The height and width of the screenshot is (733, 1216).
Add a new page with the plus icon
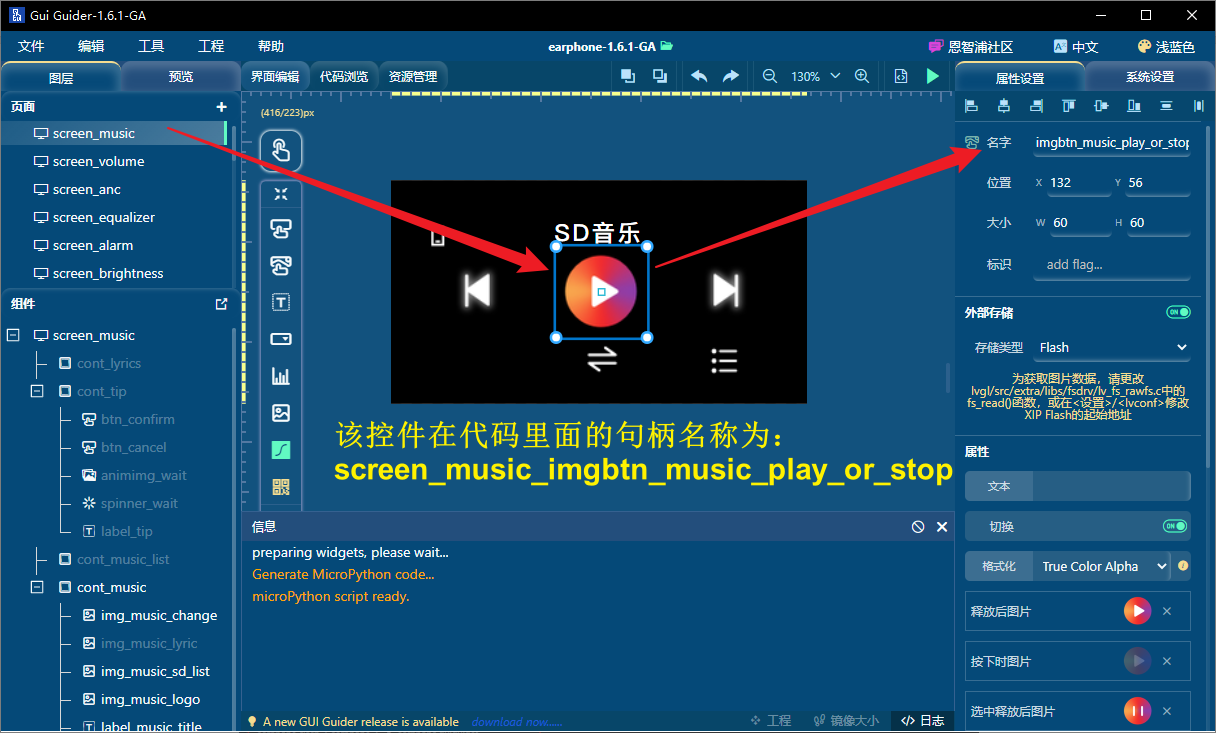tap(222, 107)
